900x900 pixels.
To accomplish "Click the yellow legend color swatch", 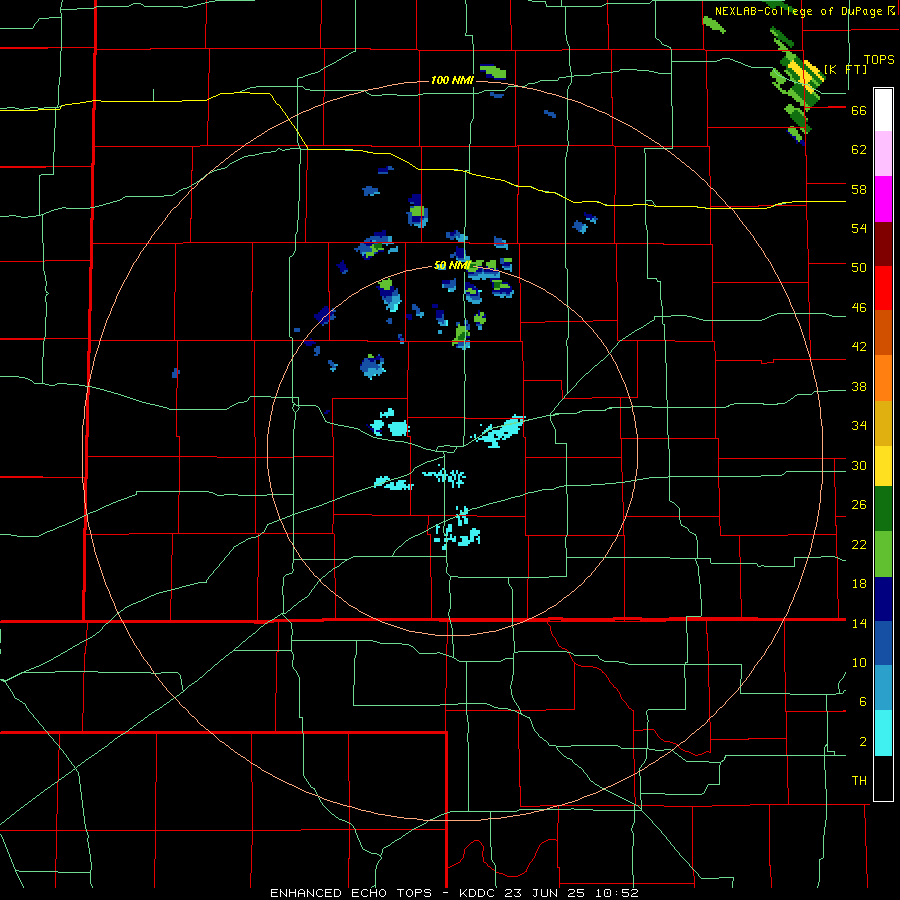I will tap(883, 466).
